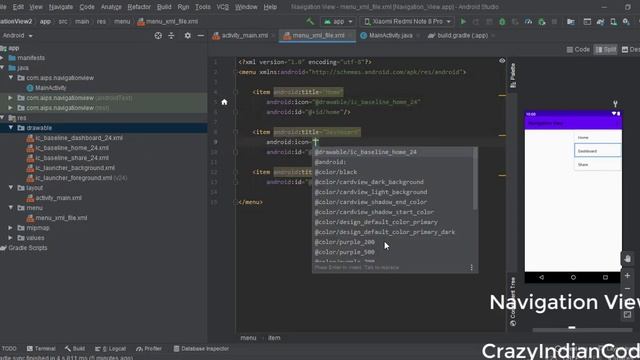Viewport: 640px width, 360px height.
Task: Open the Build tool window at bottom
Action: (75, 349)
